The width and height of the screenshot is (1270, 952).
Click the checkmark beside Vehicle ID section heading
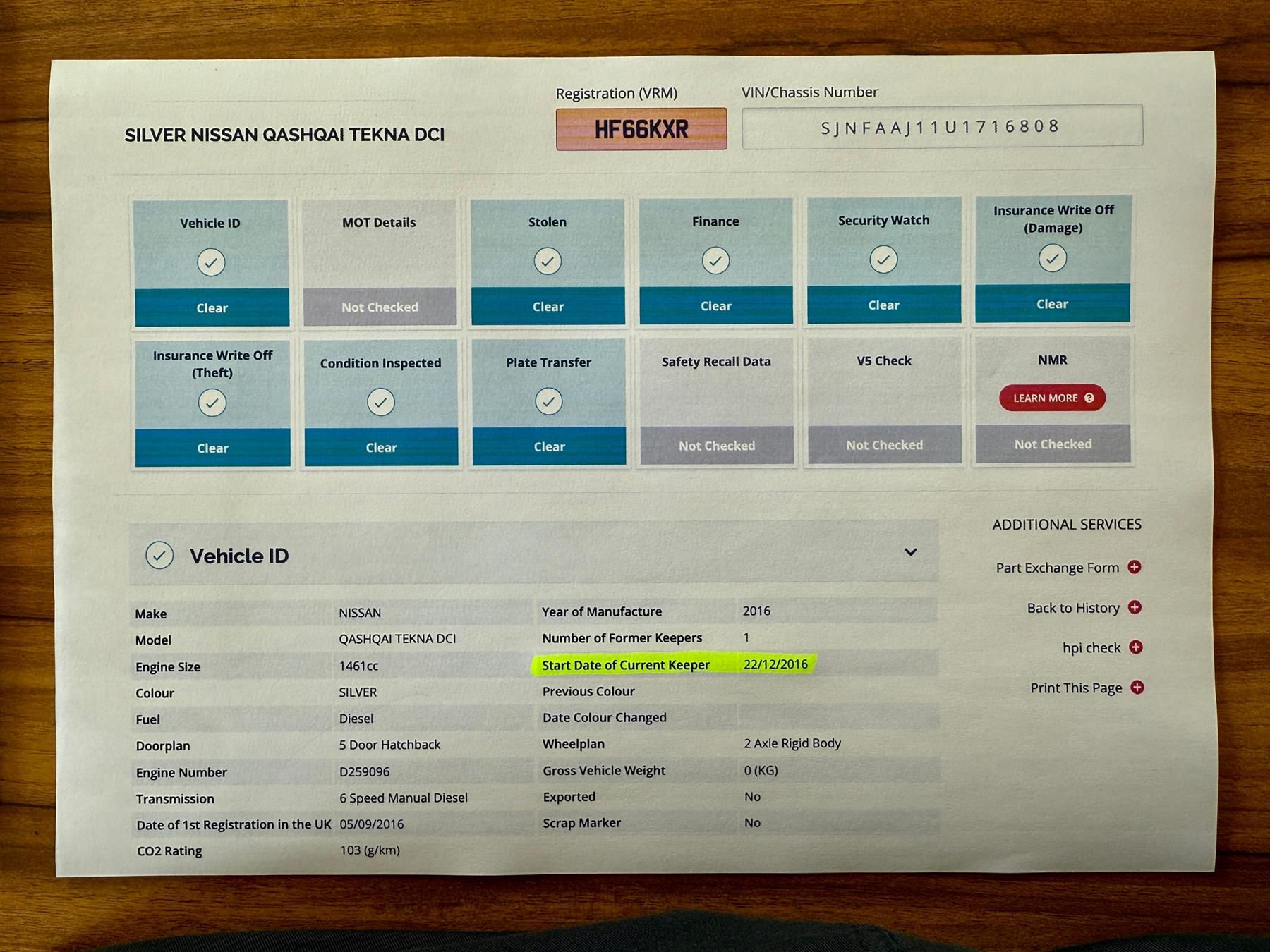coord(159,555)
